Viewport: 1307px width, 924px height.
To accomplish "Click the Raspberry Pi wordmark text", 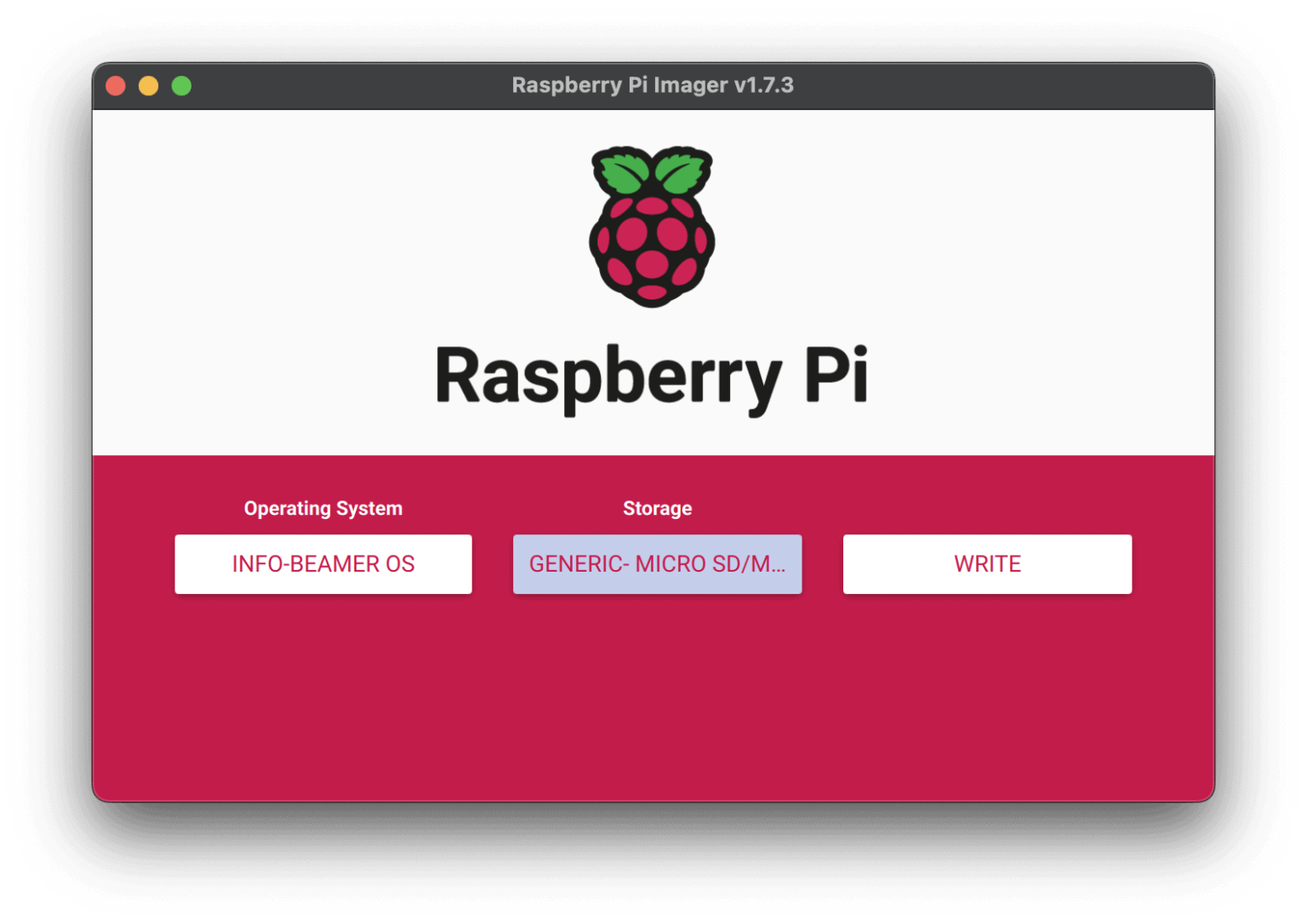I will point(652,374).
